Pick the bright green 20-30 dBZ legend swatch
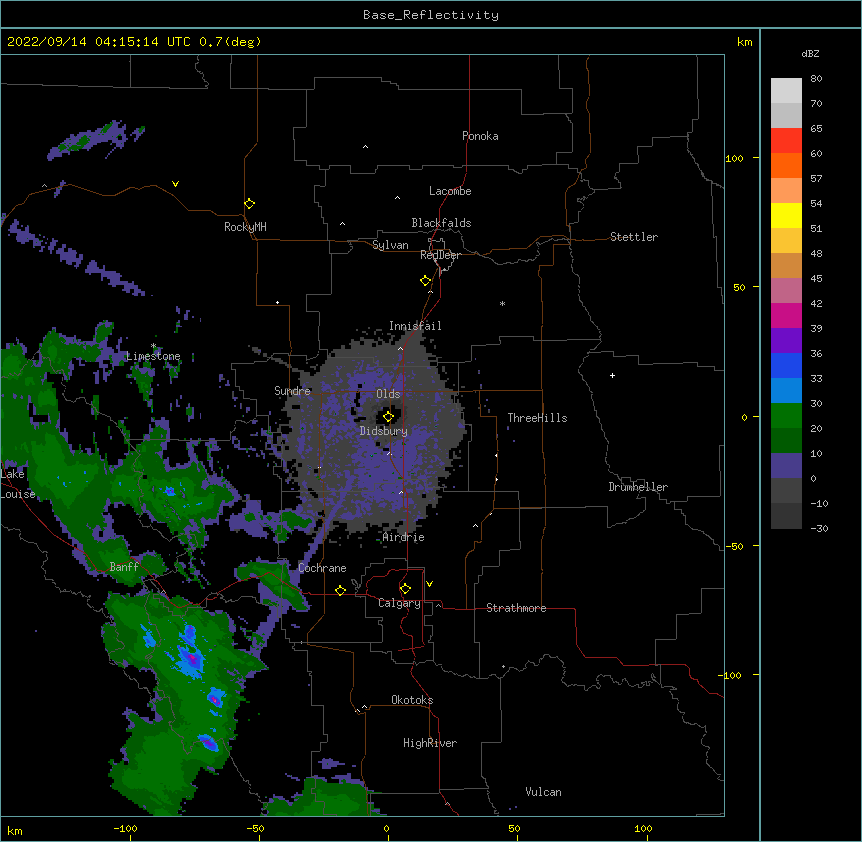Screen dimensions: 862x842 786,416
